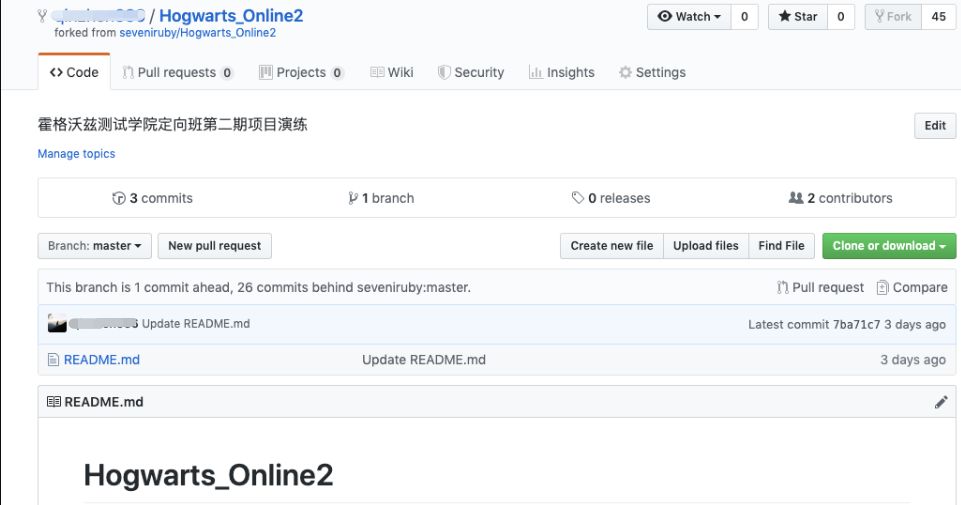Switch to the Projects tab
The width and height of the screenshot is (961, 505).
point(301,72)
